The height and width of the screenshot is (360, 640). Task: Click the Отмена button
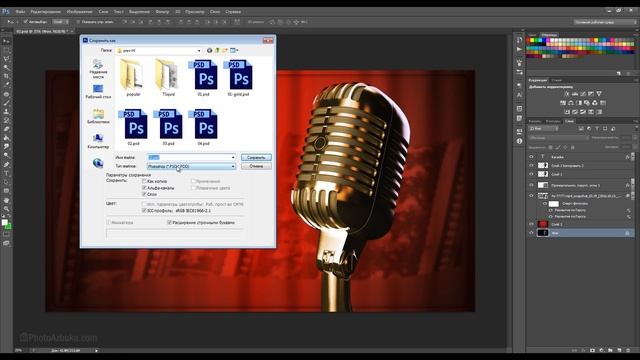point(256,166)
